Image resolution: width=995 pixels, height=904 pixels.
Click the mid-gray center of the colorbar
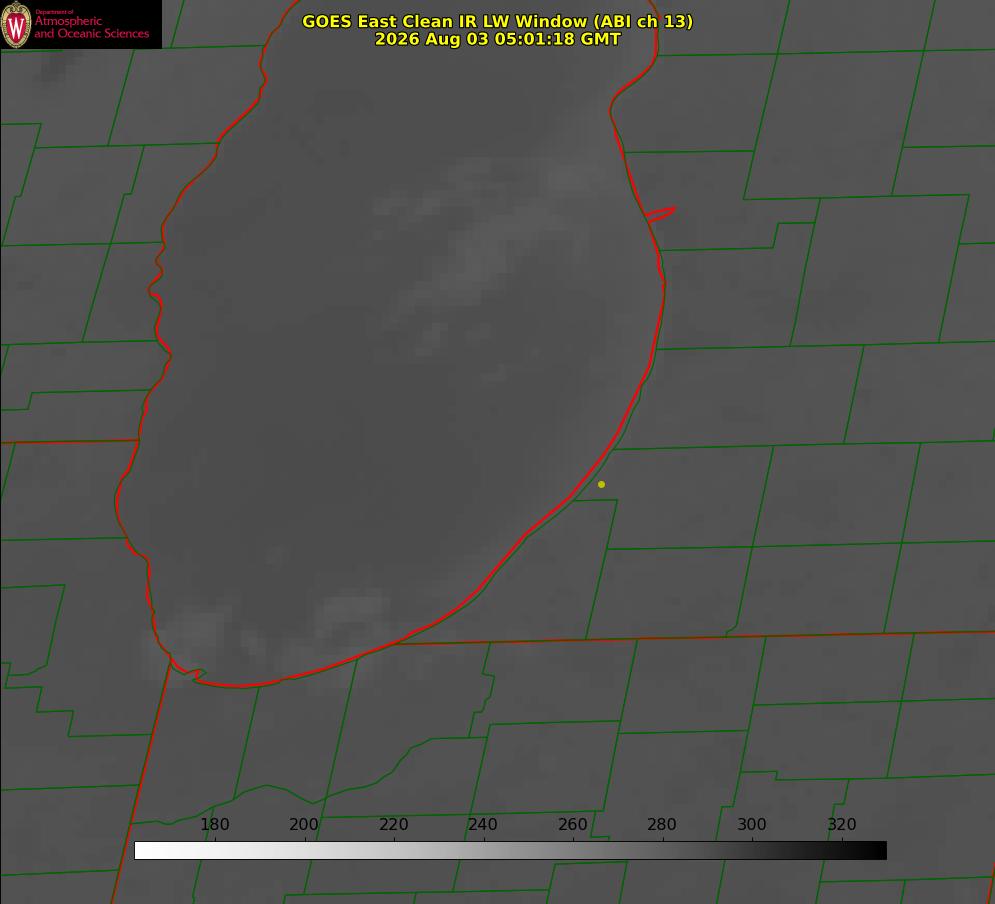(511, 851)
